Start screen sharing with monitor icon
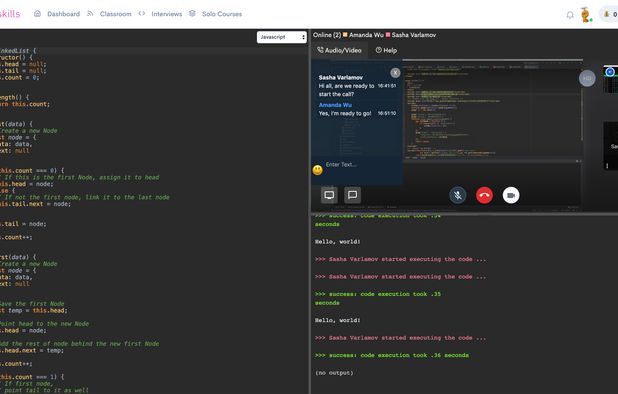 click(x=329, y=195)
